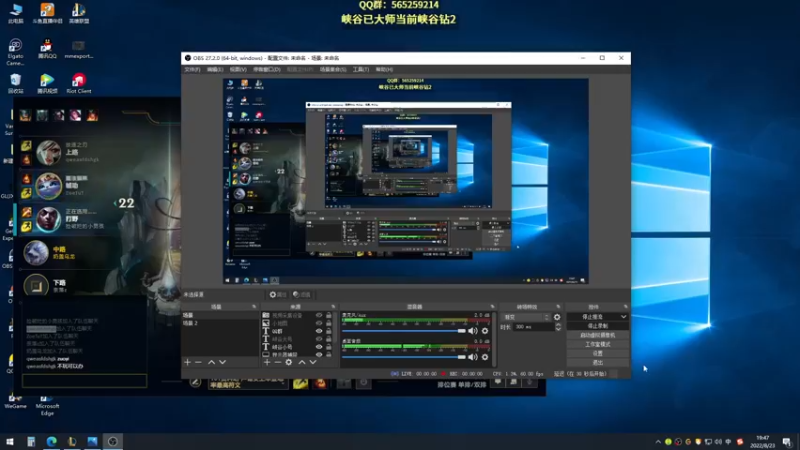The width and height of the screenshot is (800, 450).
Task: Adjust the 麦克风/Aux volume slider
Action: click(x=404, y=331)
